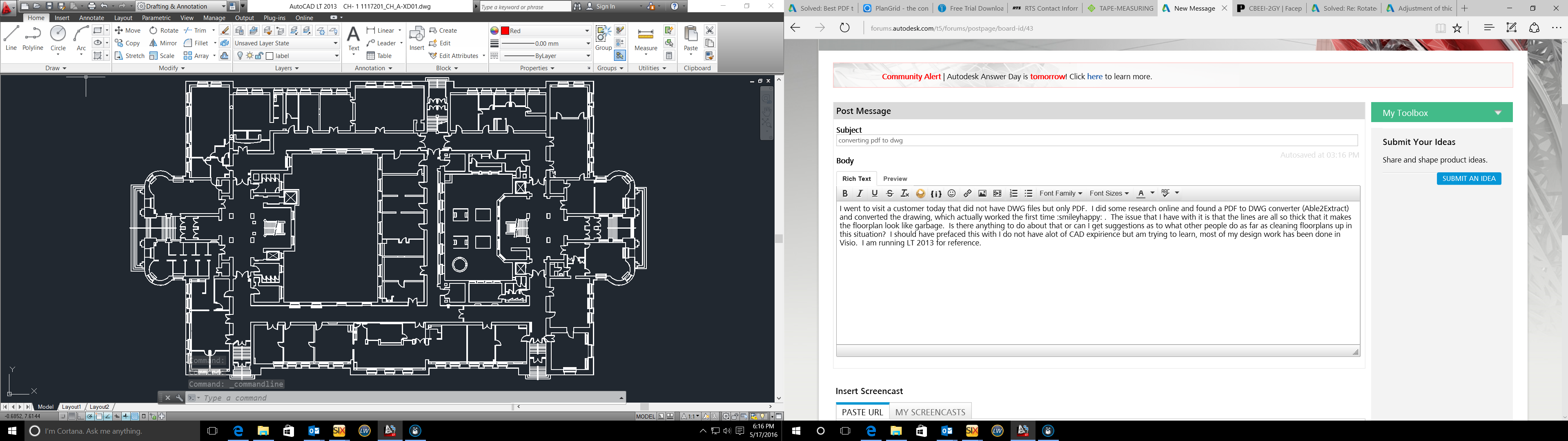Open the Red color selector in Properties

tap(586, 31)
